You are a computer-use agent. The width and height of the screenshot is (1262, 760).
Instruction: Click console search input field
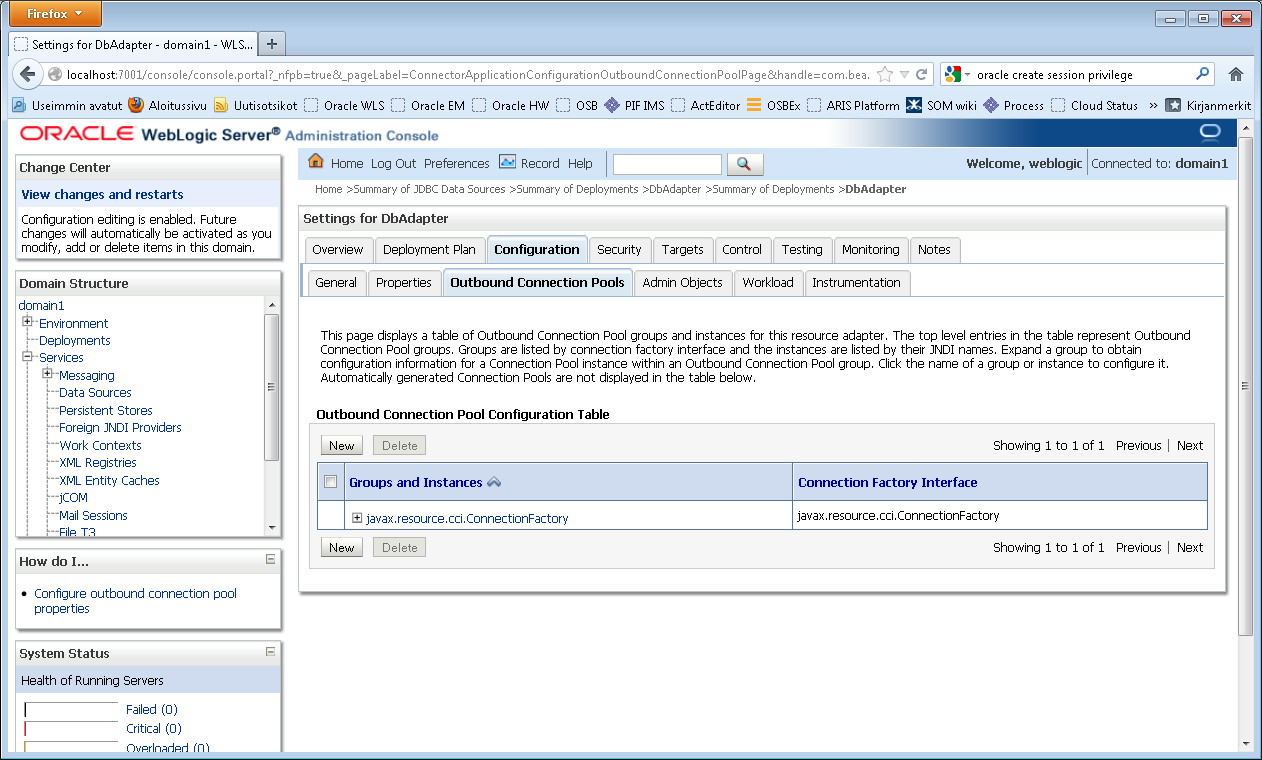click(667, 164)
